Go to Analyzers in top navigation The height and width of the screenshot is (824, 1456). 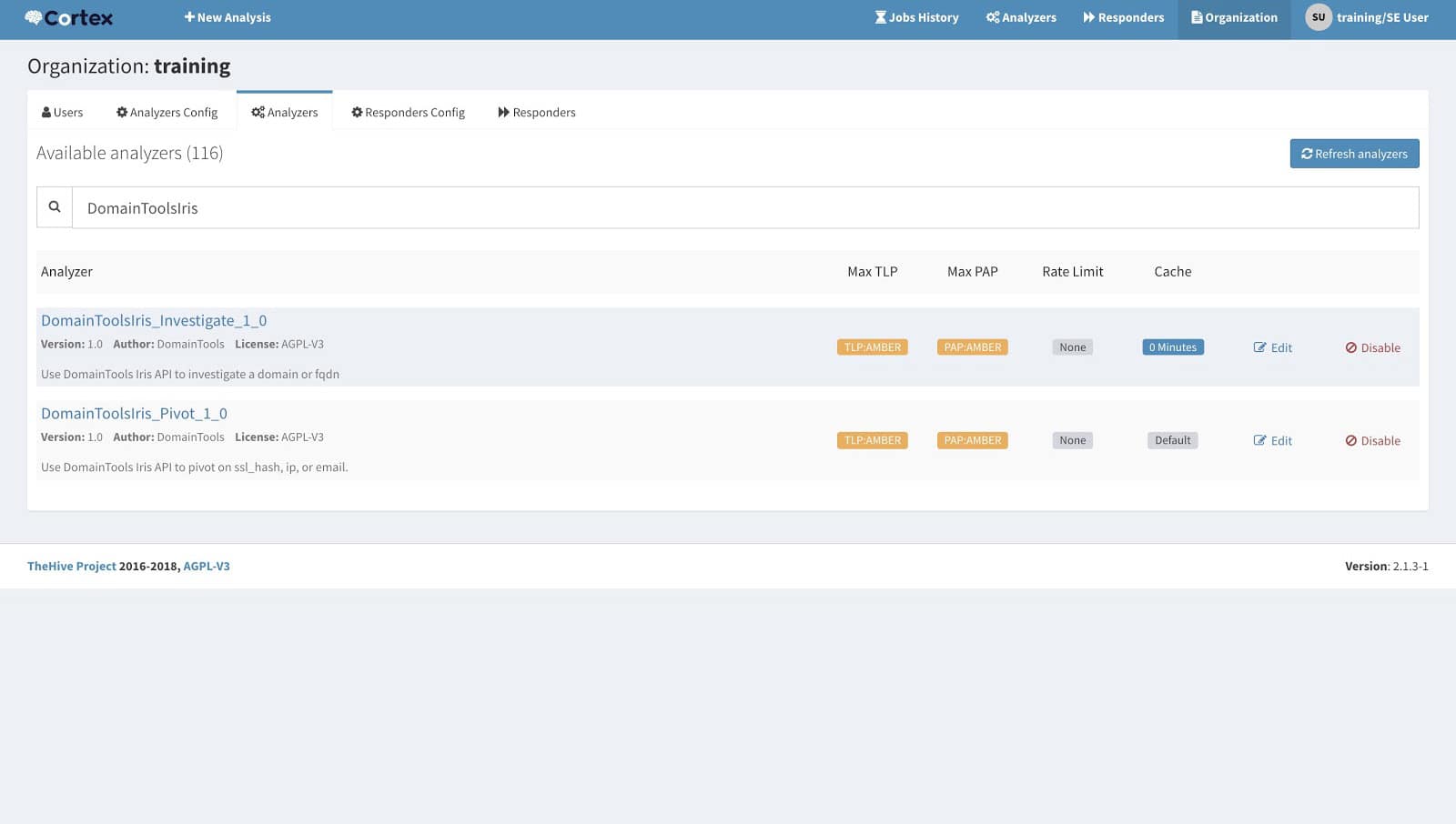[1021, 17]
